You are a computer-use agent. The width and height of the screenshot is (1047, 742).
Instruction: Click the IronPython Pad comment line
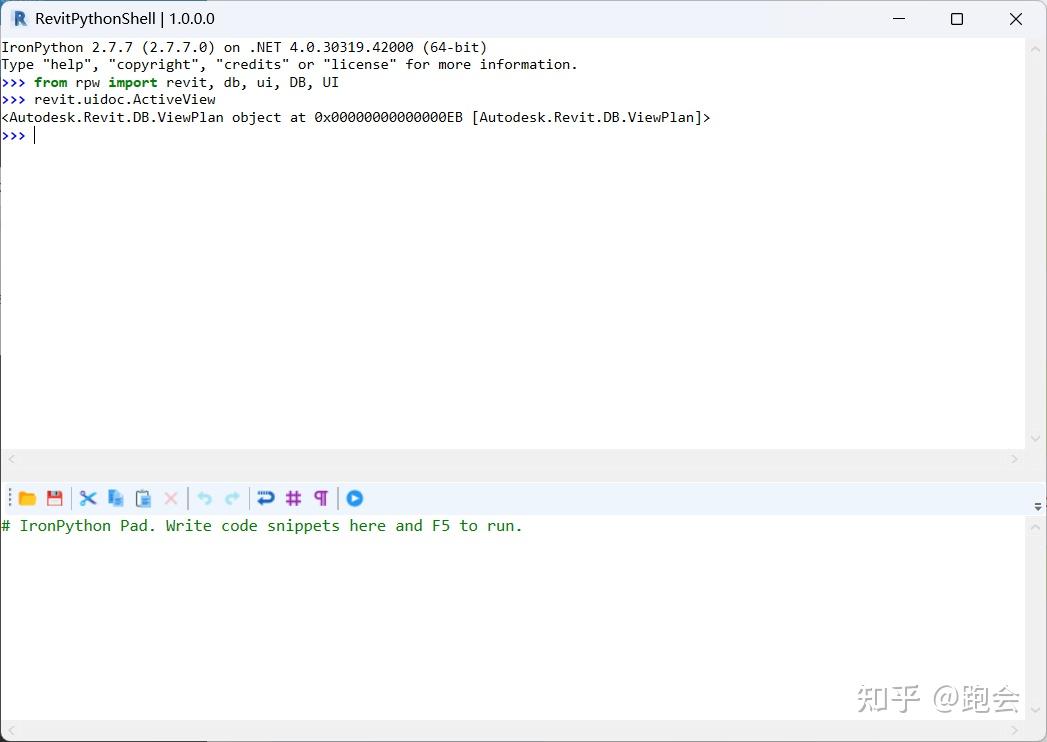262,525
